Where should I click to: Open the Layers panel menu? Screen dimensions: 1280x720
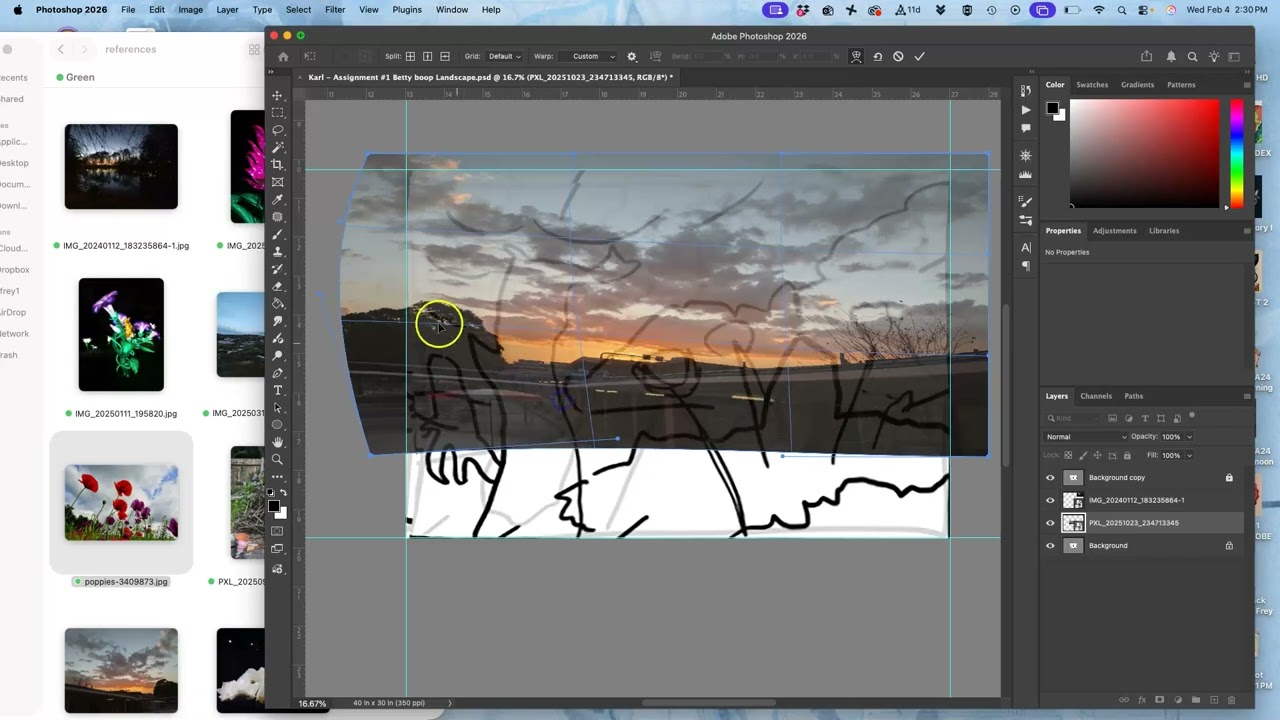[1246, 396]
